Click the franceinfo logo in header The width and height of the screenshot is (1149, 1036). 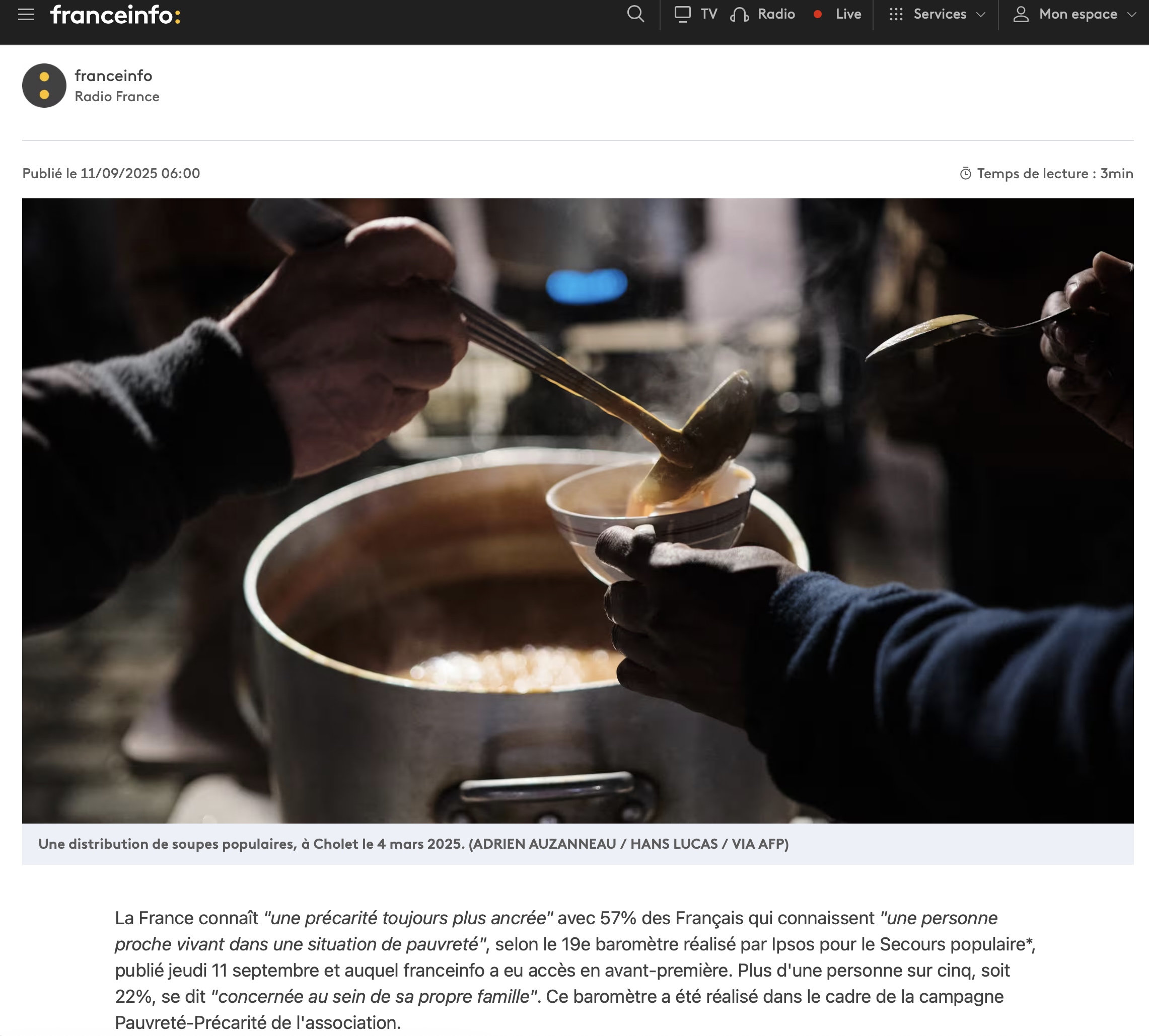point(116,15)
